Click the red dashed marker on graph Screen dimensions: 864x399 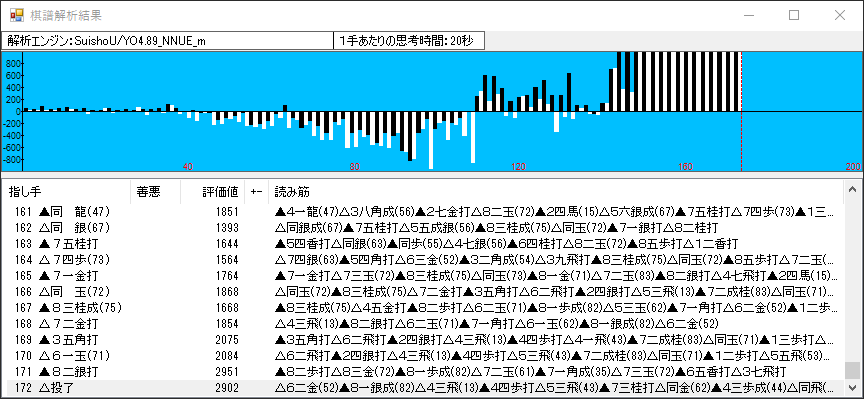[741, 111]
